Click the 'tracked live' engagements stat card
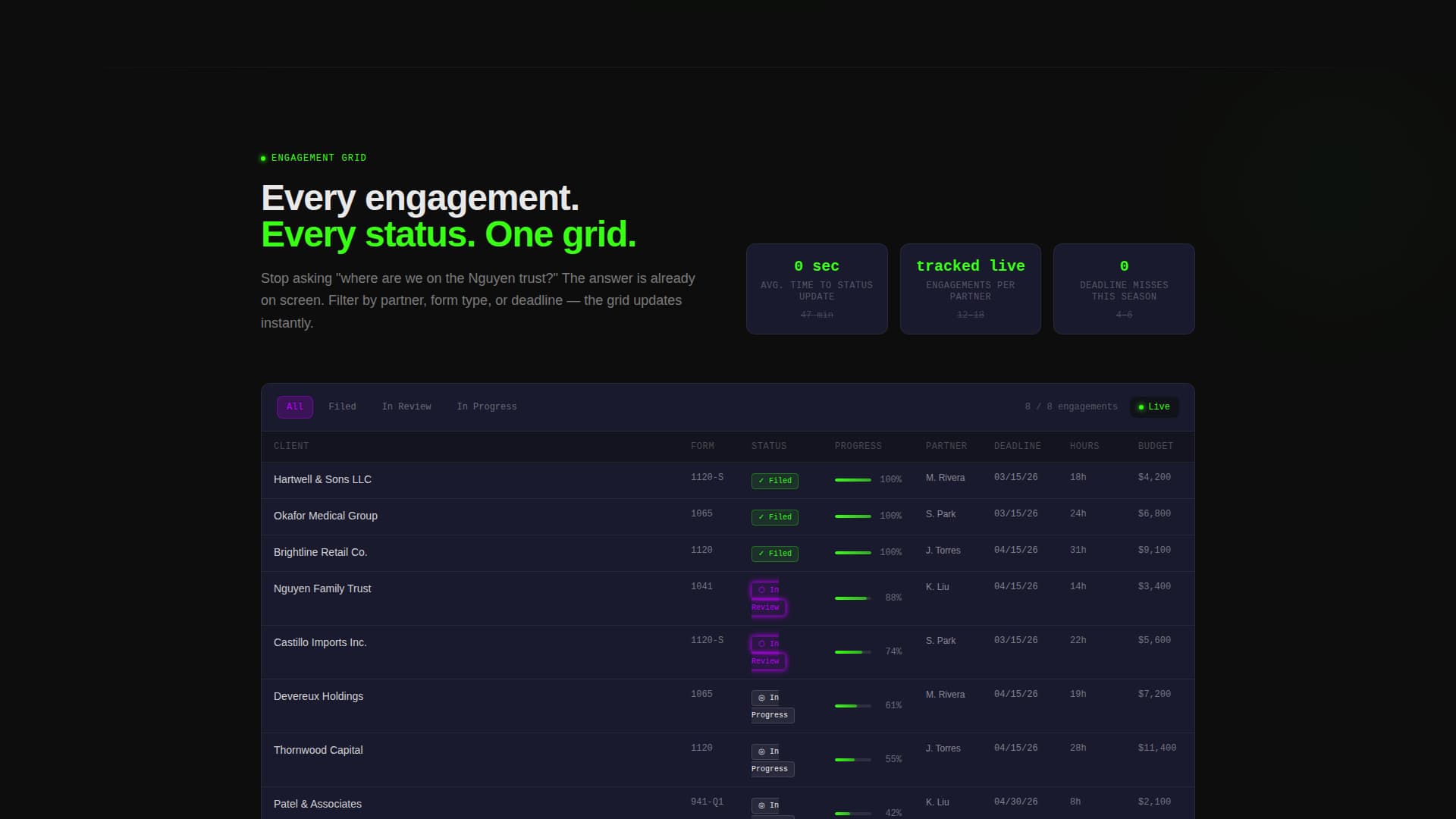This screenshot has width=1456, height=819. 971,289
